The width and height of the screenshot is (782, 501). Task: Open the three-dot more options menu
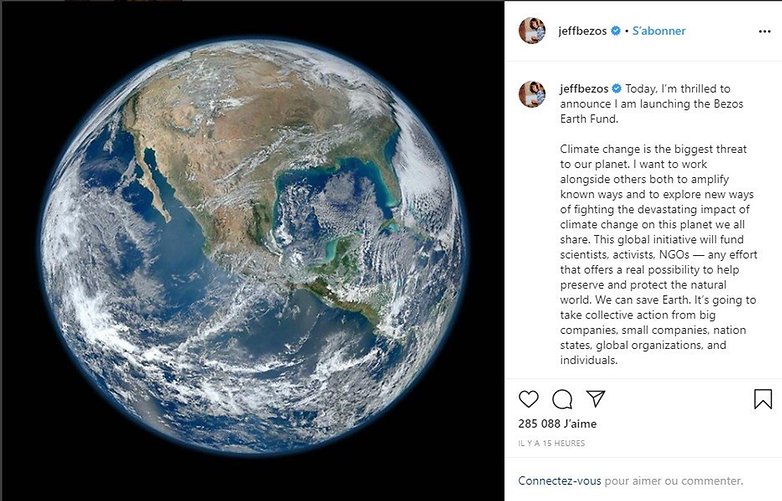click(x=765, y=31)
